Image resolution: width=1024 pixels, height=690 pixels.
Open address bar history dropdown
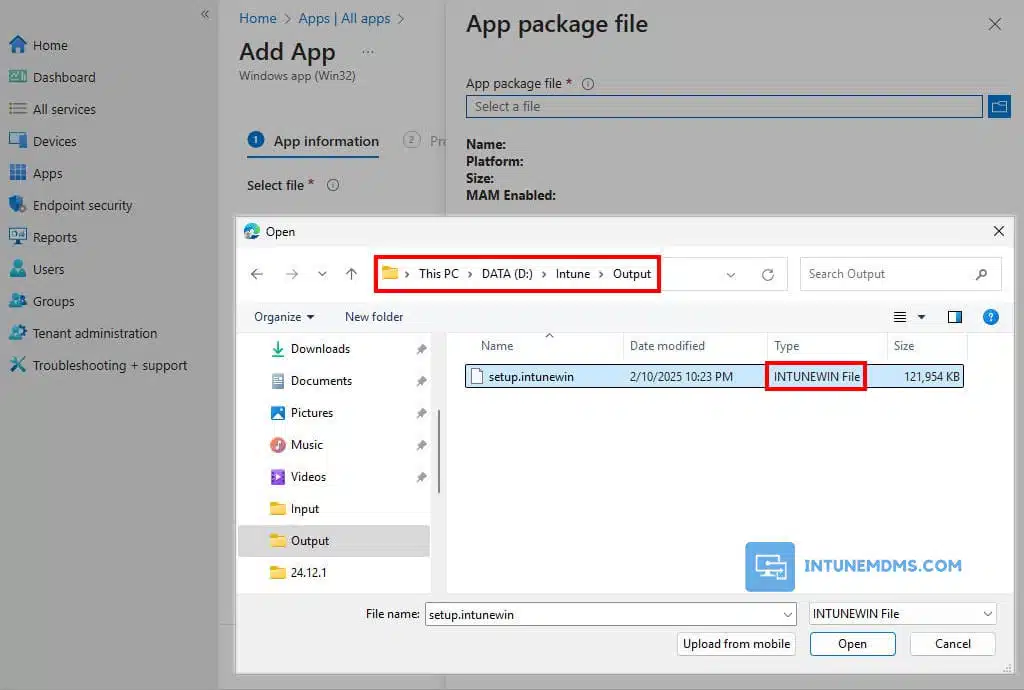pyautogui.click(x=731, y=275)
